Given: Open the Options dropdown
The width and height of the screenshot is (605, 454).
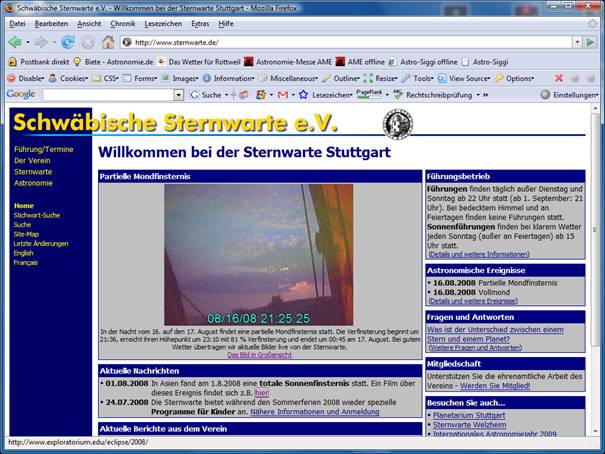Looking at the screenshot, I should 515,78.
